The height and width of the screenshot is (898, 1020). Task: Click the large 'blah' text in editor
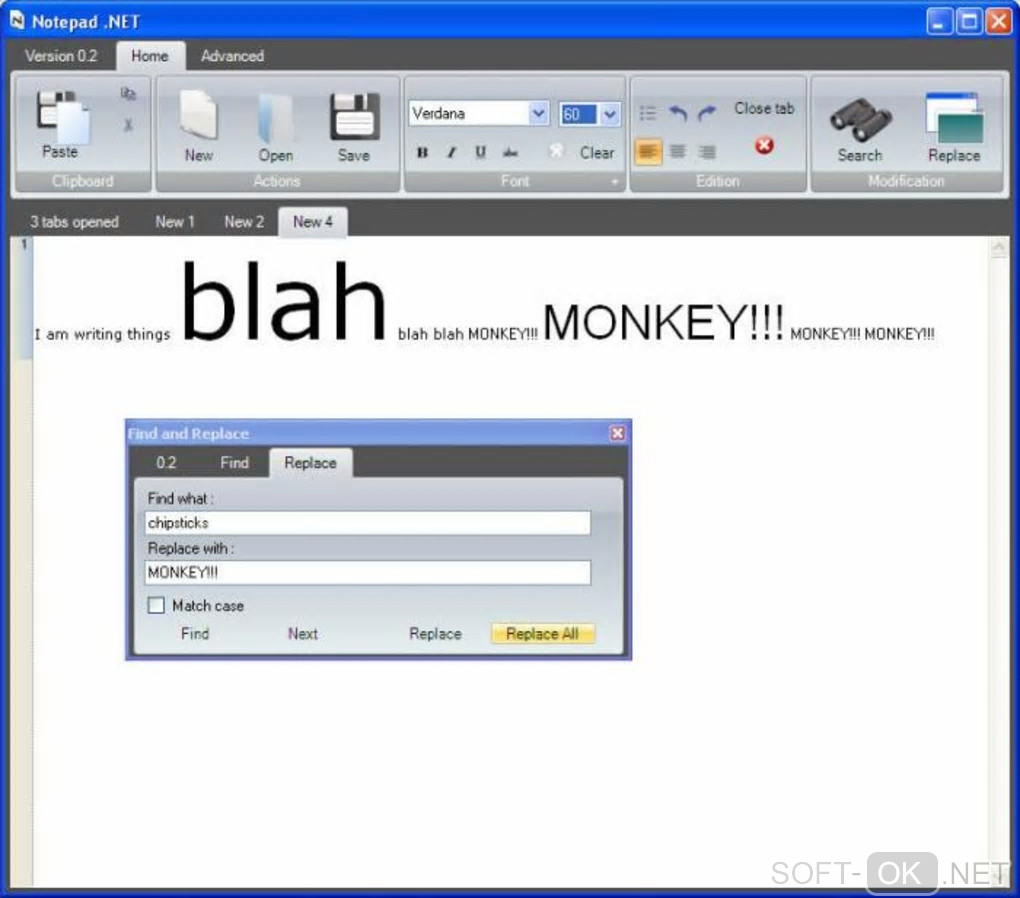(284, 301)
